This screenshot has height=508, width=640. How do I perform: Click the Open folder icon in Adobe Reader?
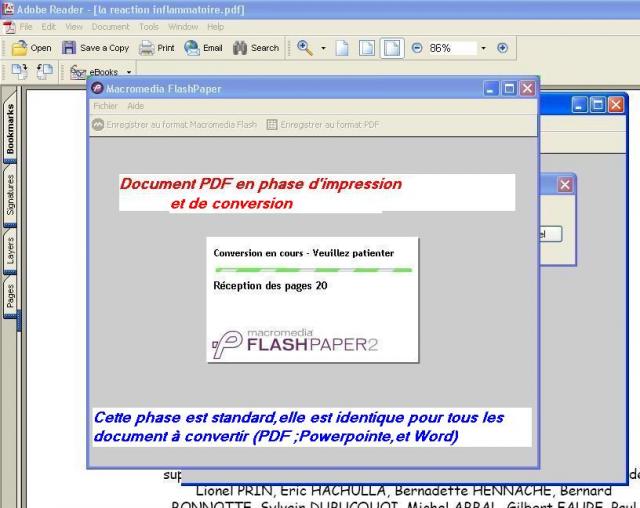19,48
